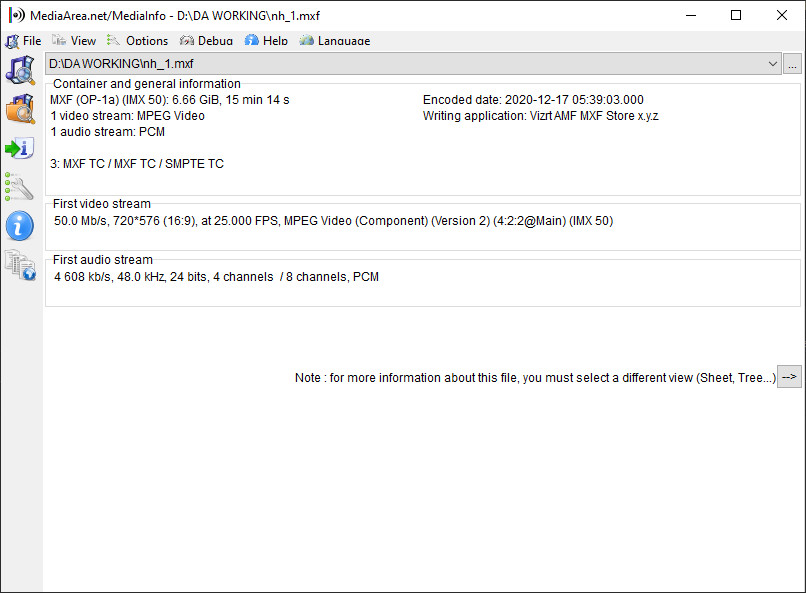The width and height of the screenshot is (806, 593).
Task: Click the 'Container and general information' heading
Action: [146, 84]
